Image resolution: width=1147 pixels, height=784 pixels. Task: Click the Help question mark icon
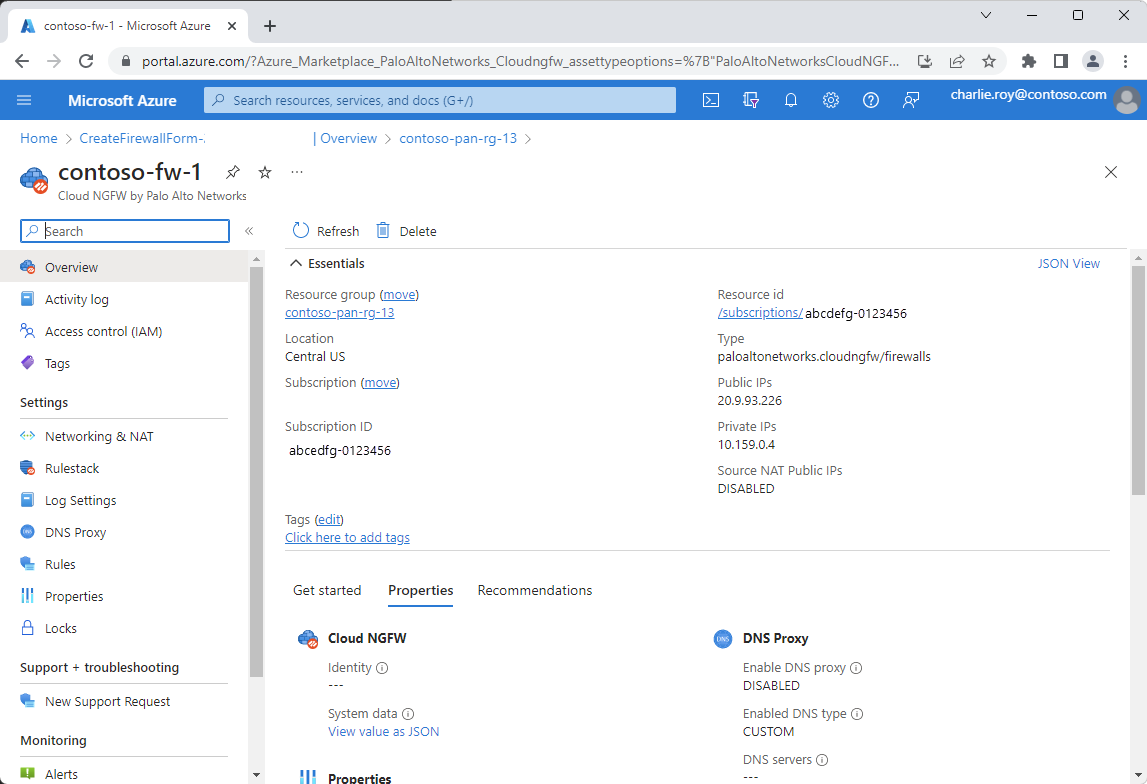coord(870,100)
